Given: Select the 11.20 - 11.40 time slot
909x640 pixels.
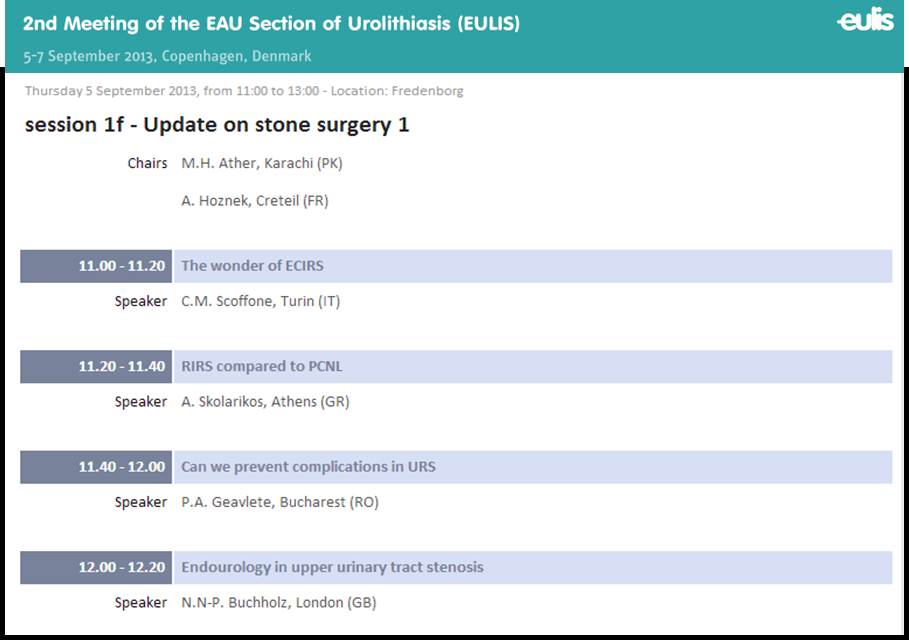Looking at the screenshot, I should pyautogui.click(x=96, y=366).
